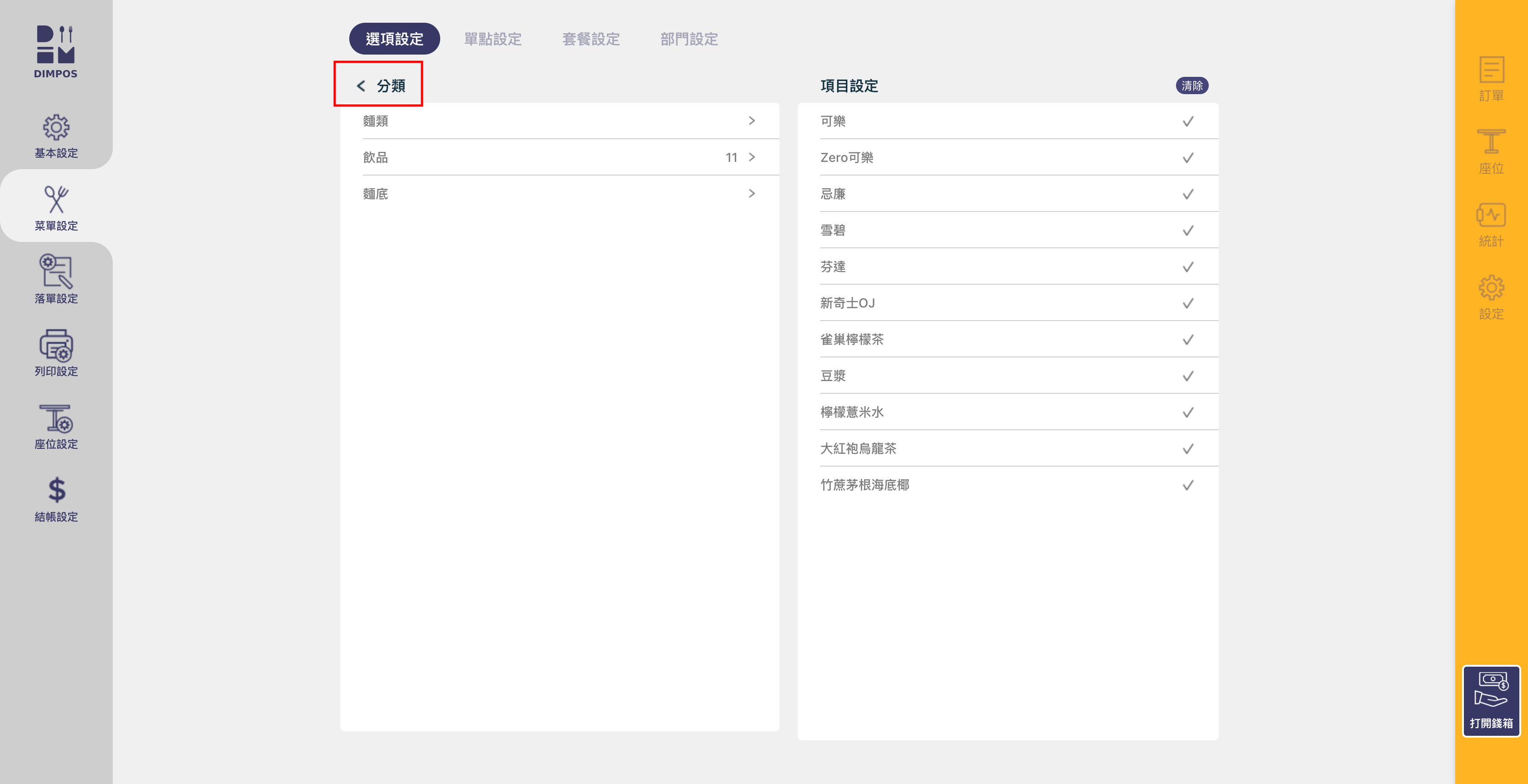Switch to 單點設定 tab
This screenshot has height=784, width=1528.
(493, 39)
